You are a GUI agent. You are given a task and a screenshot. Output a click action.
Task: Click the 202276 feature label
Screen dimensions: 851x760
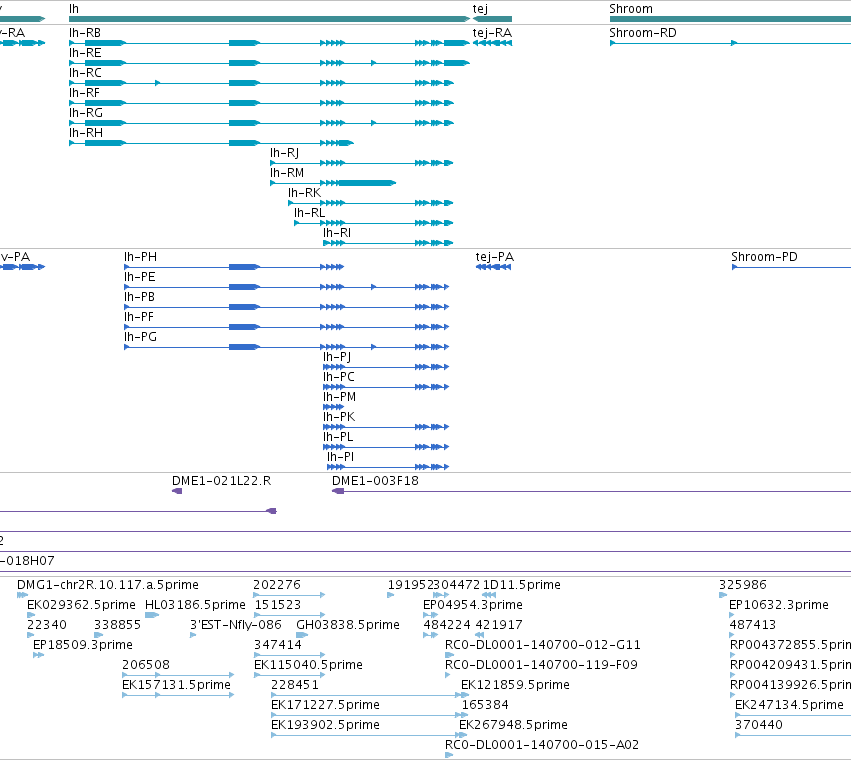[276, 585]
